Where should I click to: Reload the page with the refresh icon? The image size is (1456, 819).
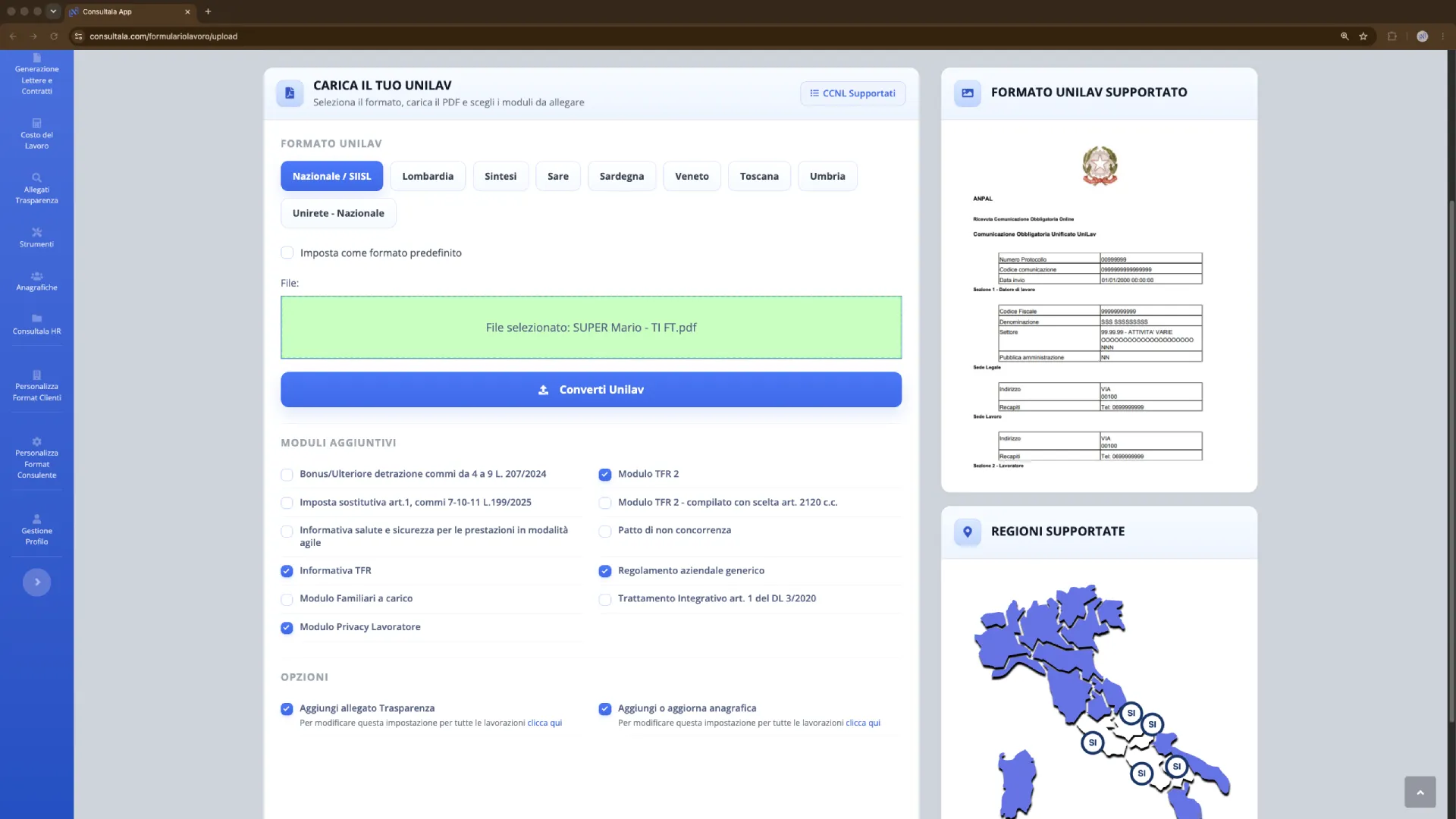54,36
